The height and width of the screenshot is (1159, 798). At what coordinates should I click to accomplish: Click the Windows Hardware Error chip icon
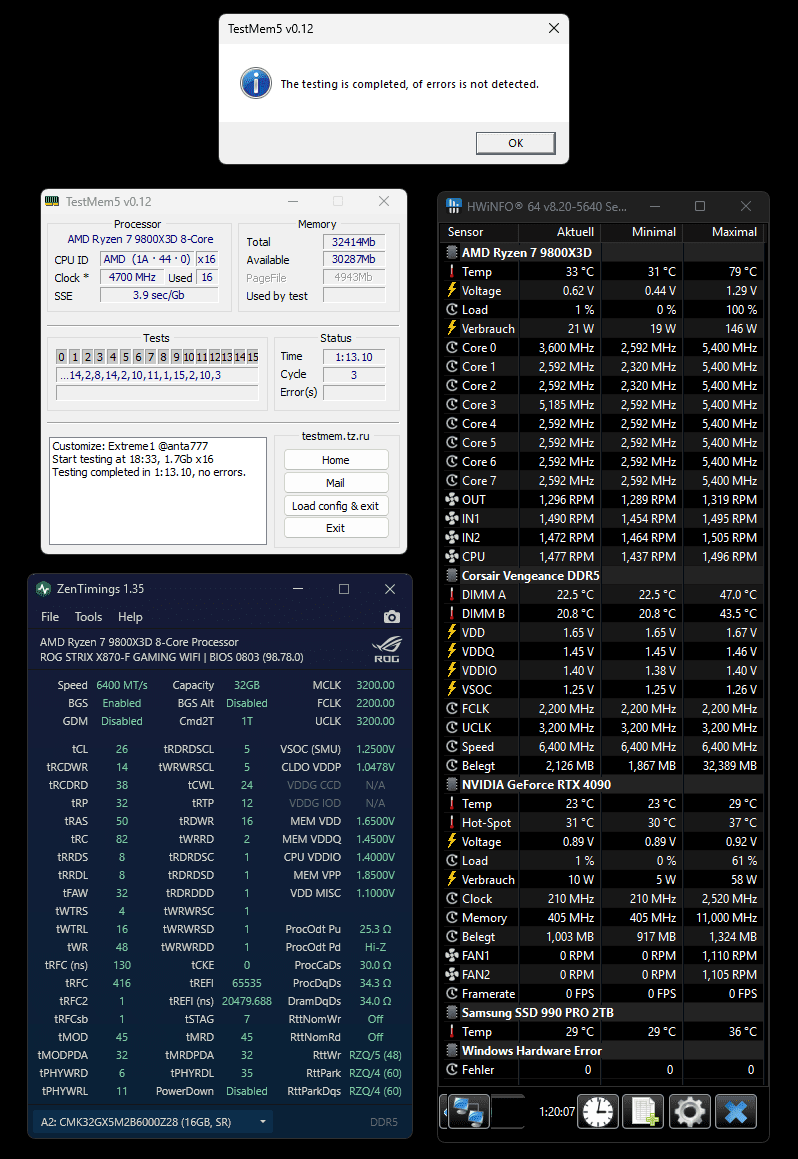[x=452, y=1050]
